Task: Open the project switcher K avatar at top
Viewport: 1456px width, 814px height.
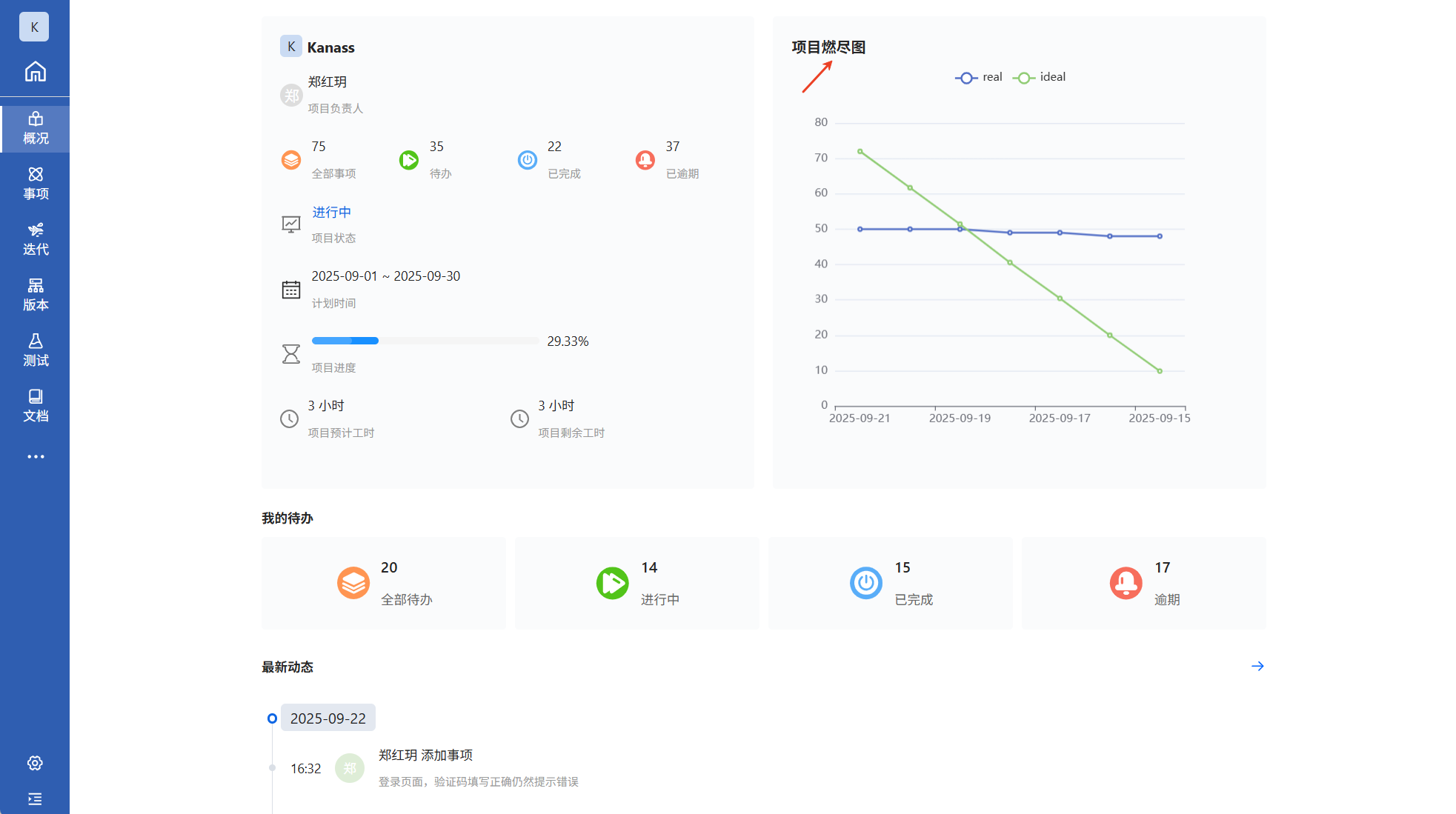Action: 34,27
